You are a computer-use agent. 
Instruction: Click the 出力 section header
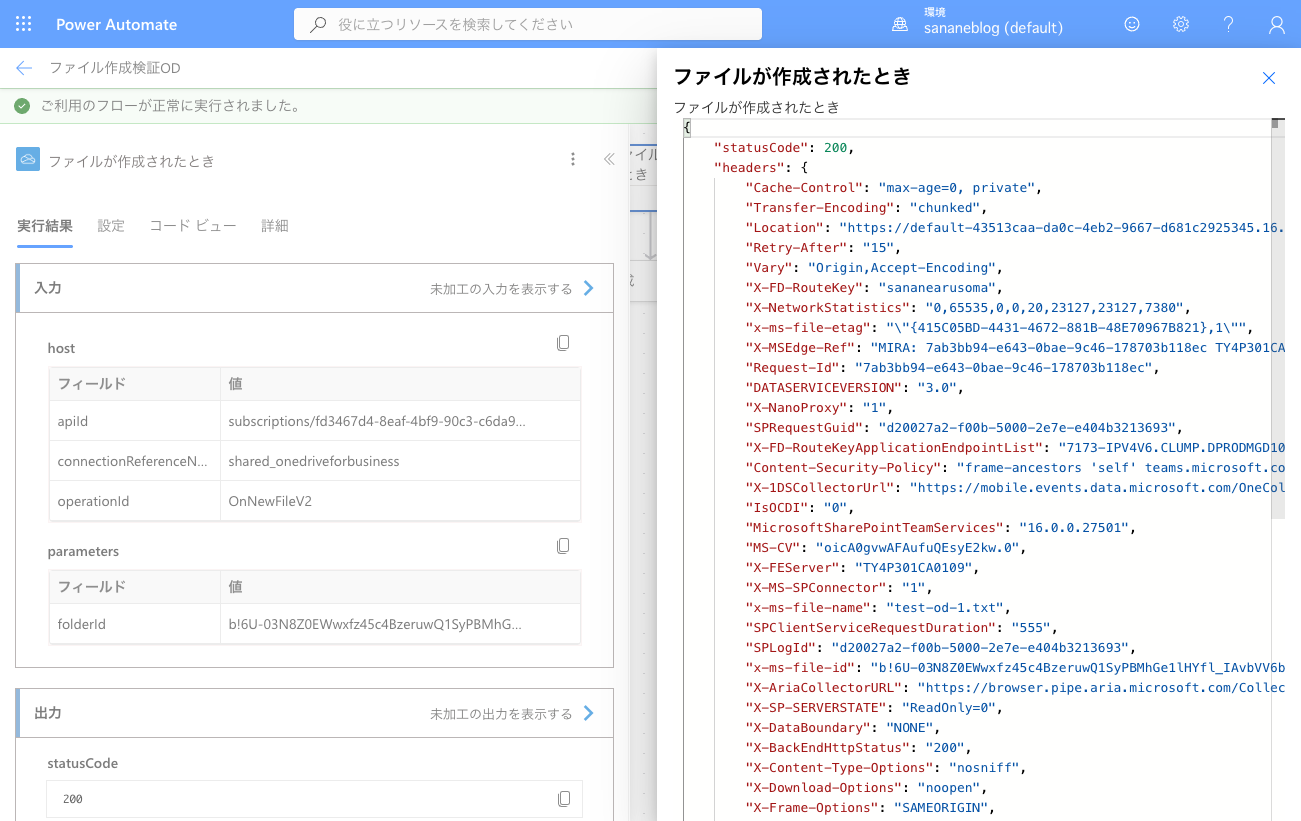click(x=315, y=714)
